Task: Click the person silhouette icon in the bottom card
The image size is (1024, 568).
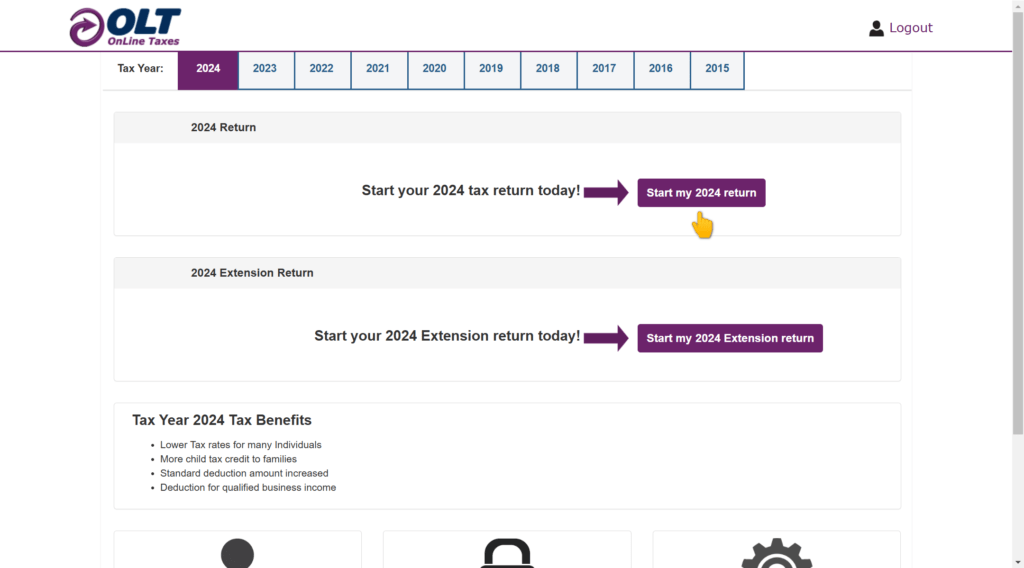Action: tap(237, 553)
